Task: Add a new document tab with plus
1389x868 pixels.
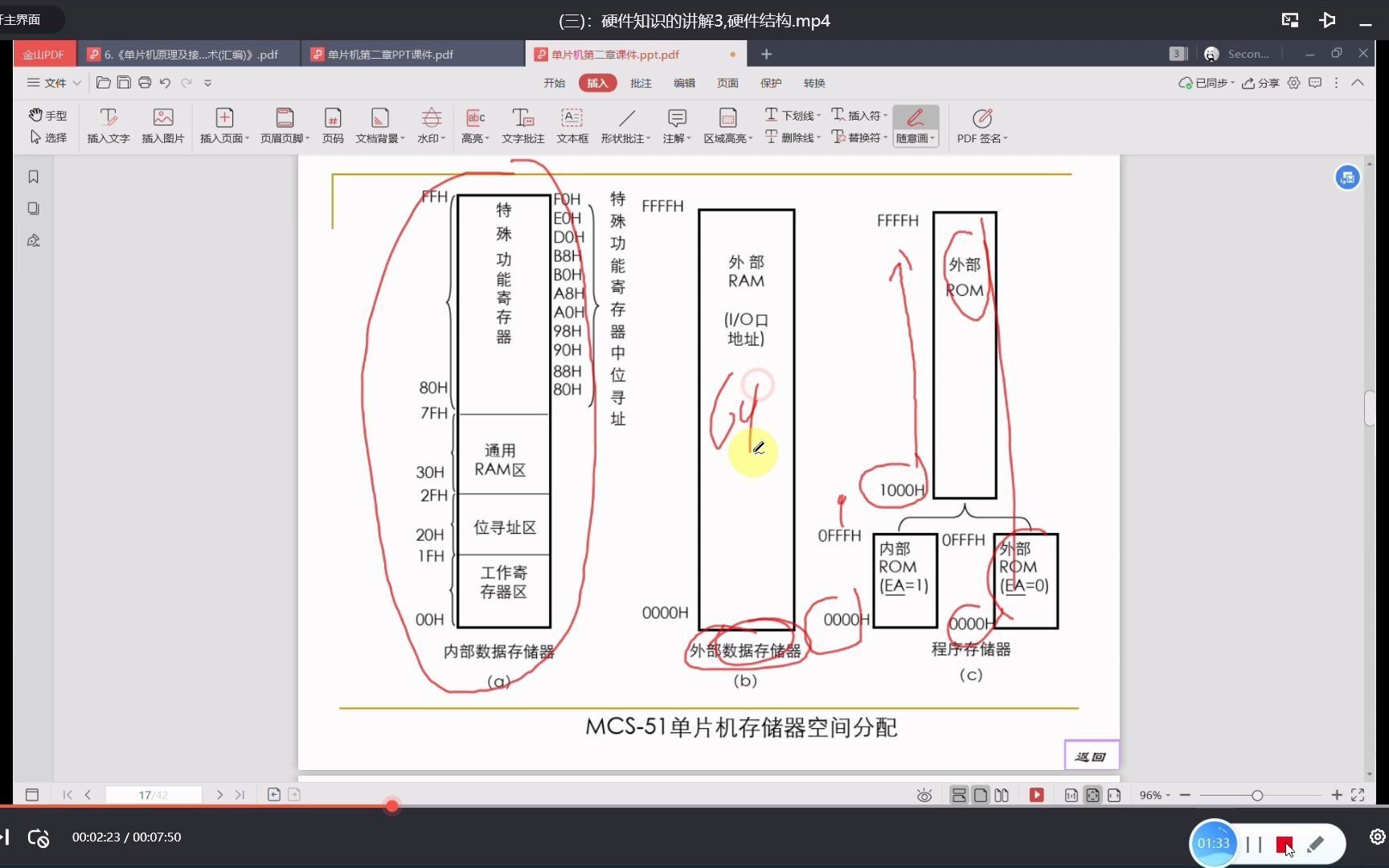Action: [766, 54]
